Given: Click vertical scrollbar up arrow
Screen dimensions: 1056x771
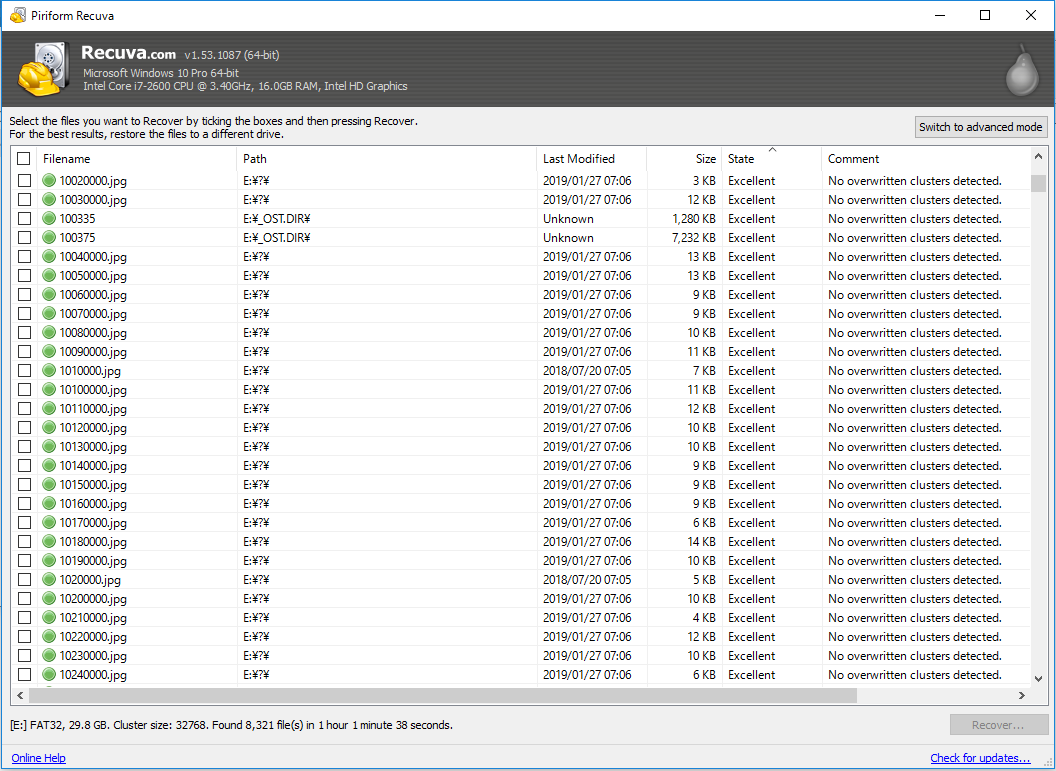Looking at the screenshot, I should (1038, 157).
